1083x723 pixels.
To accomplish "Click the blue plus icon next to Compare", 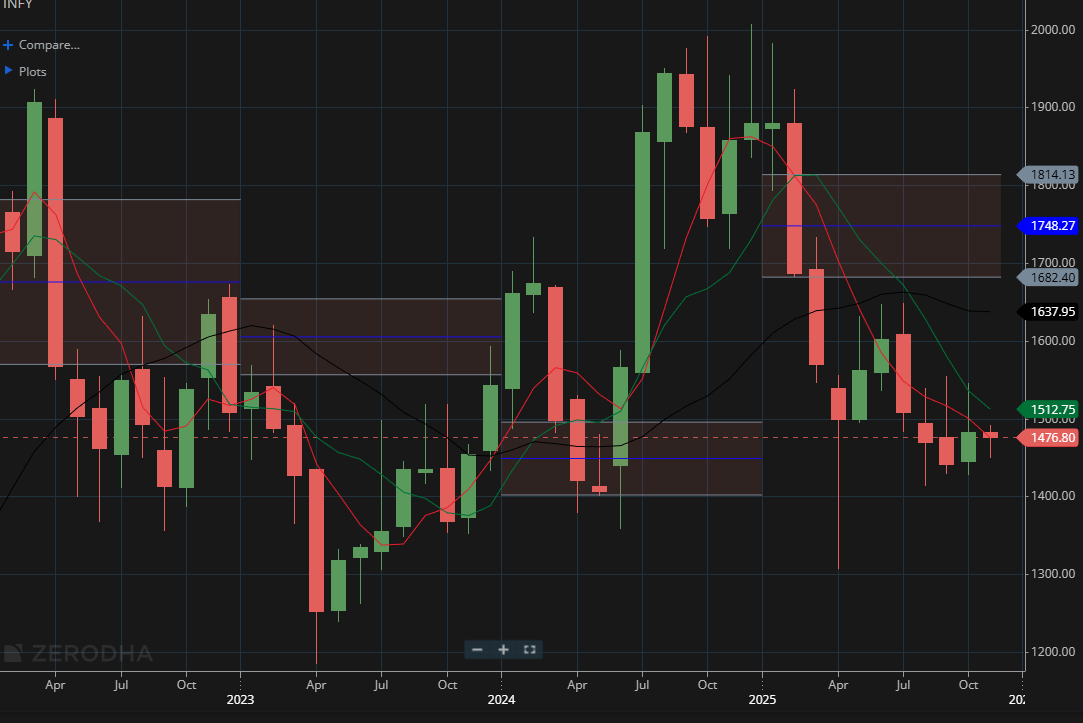I will [9, 44].
